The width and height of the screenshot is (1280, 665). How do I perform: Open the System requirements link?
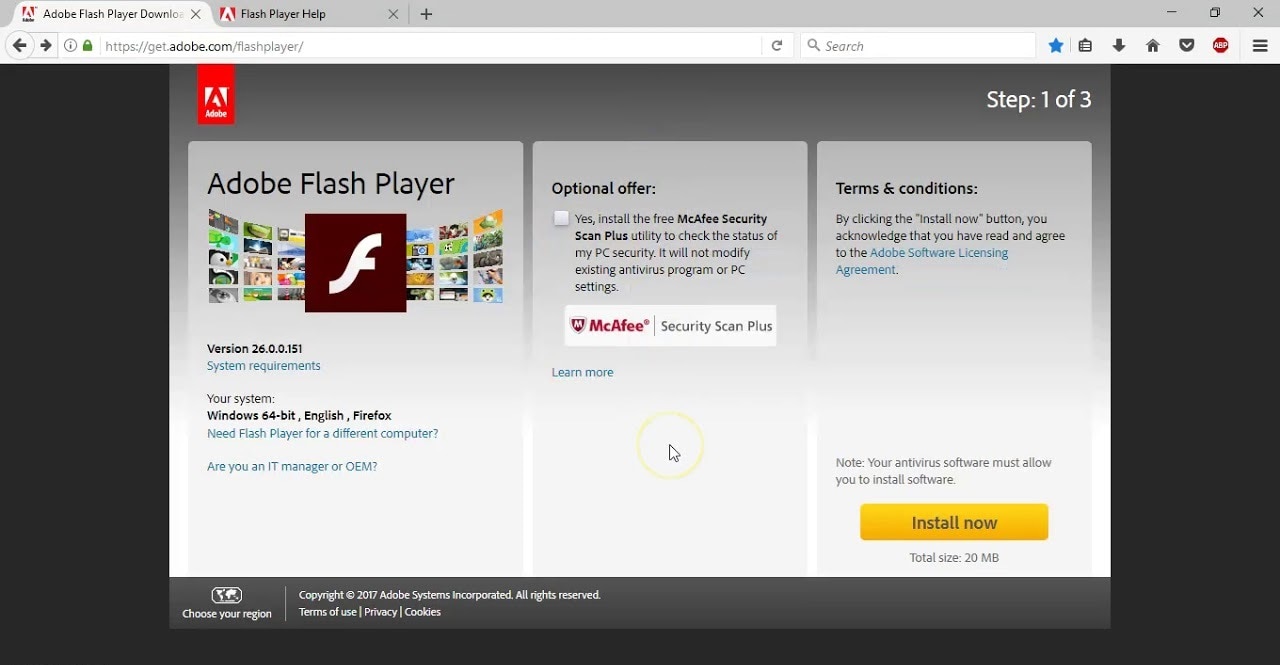pyautogui.click(x=264, y=366)
